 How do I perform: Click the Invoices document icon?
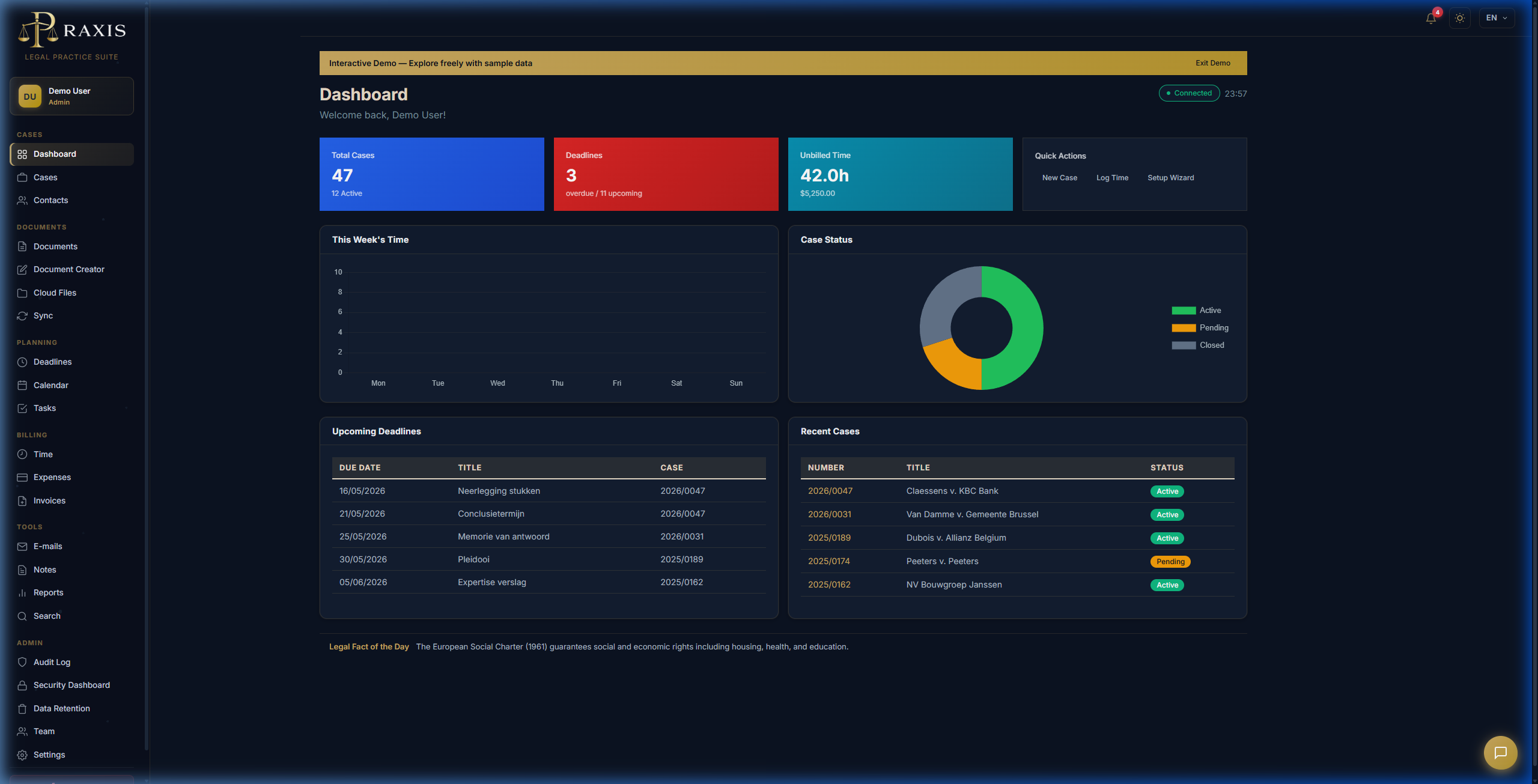pyautogui.click(x=22, y=500)
